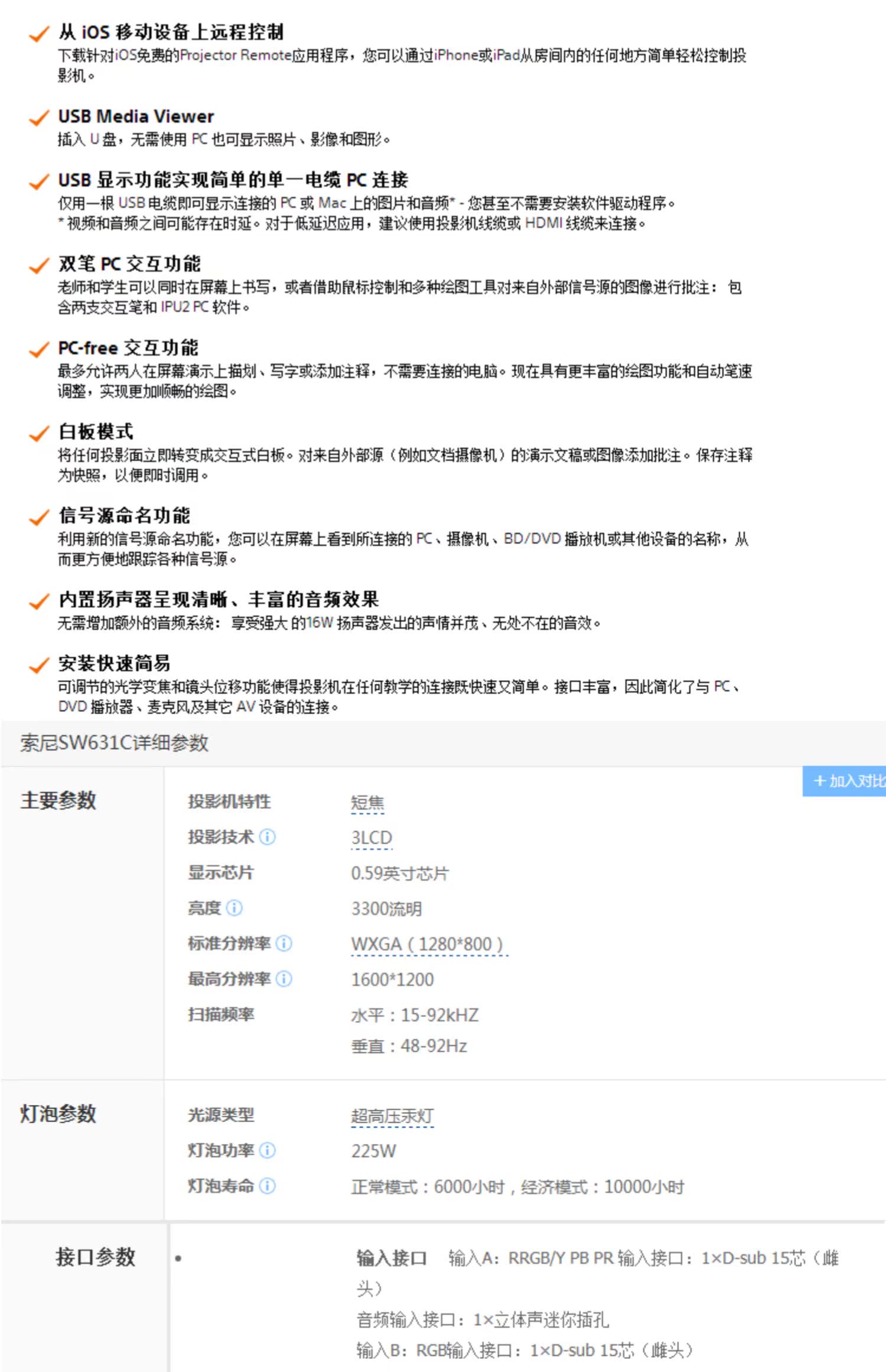
Task: Click the 接口参数 section label
Action: point(96,1256)
